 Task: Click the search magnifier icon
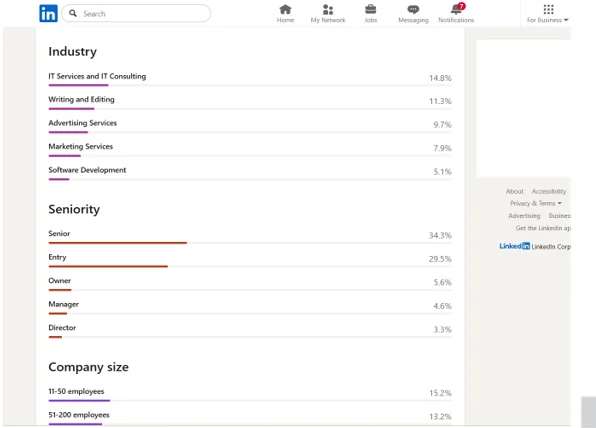point(73,13)
